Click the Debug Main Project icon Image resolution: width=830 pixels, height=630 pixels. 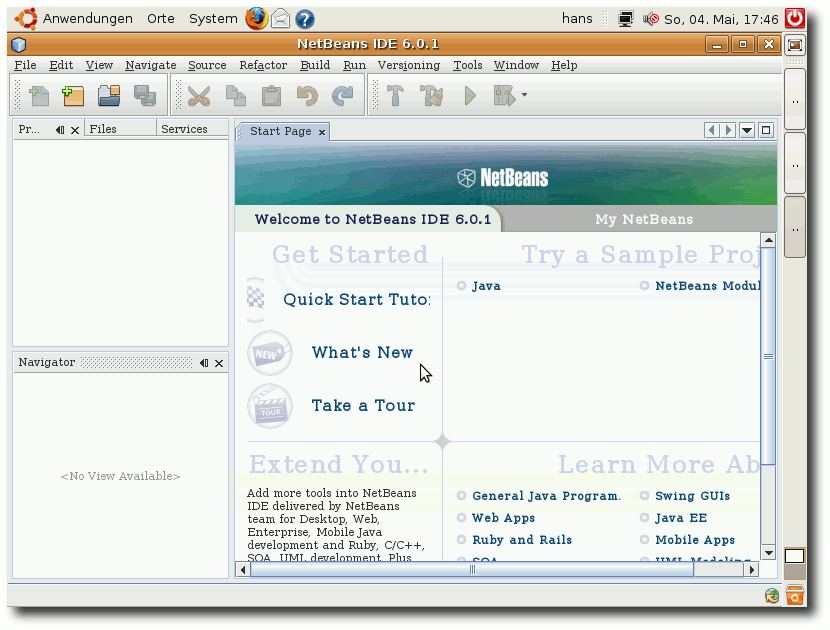[504, 96]
